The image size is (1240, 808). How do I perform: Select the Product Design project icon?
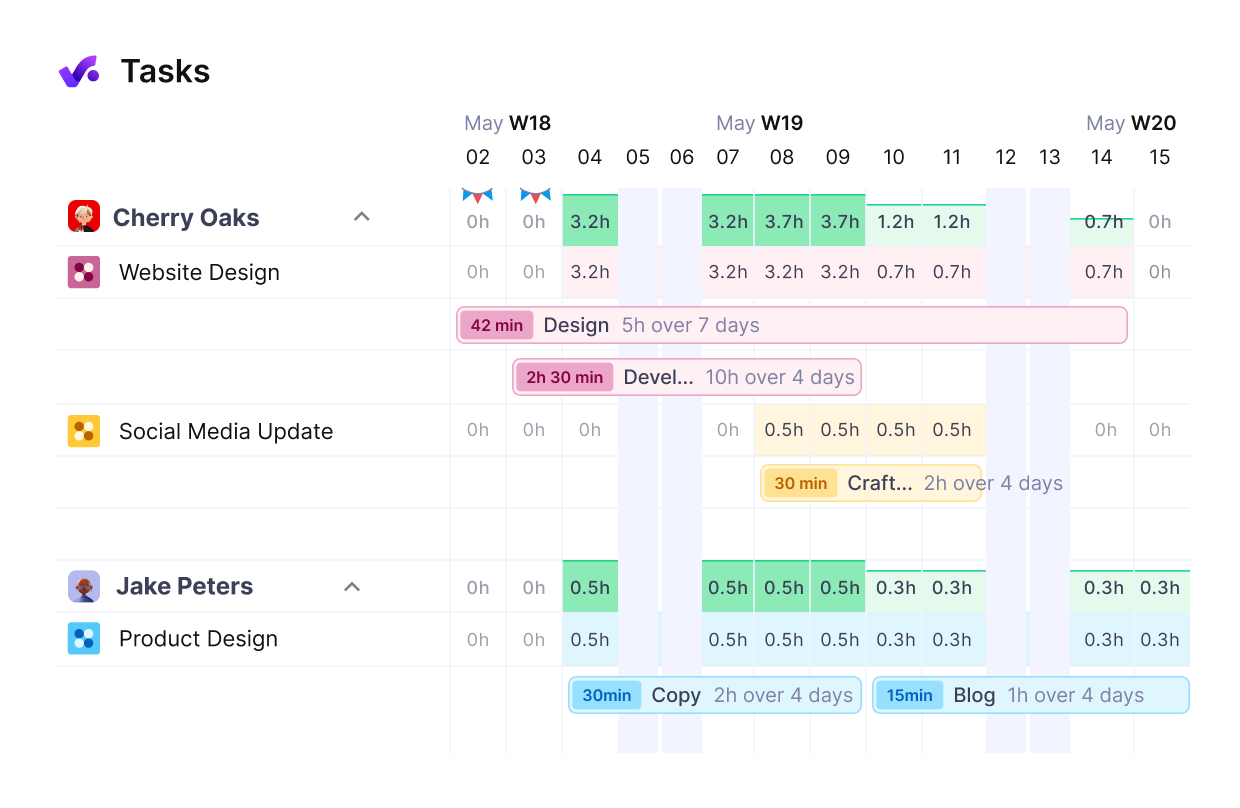pyautogui.click(x=84, y=639)
